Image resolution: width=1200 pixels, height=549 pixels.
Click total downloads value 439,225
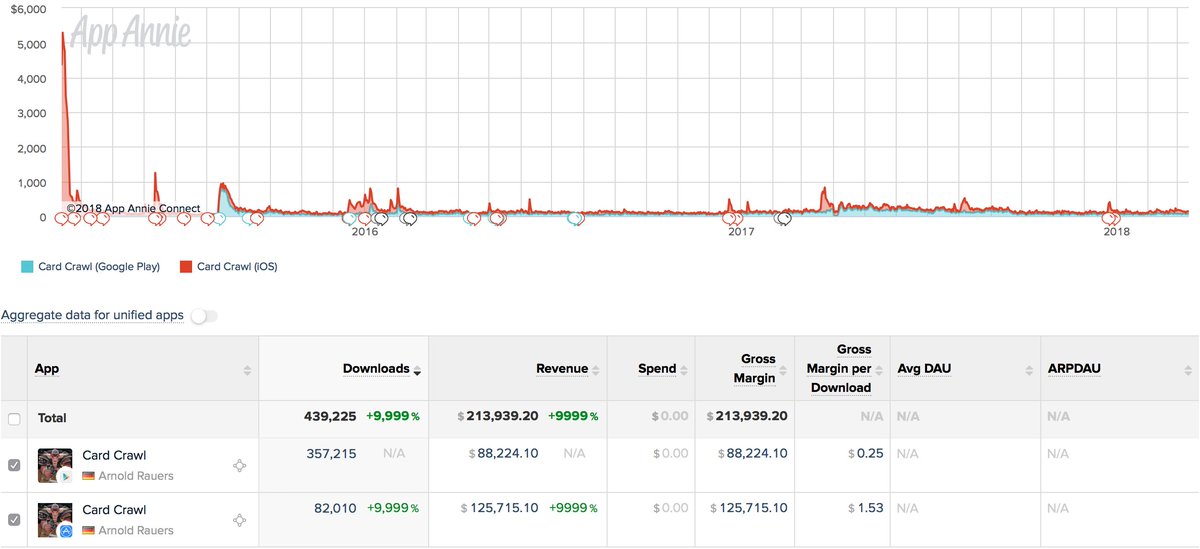331,417
